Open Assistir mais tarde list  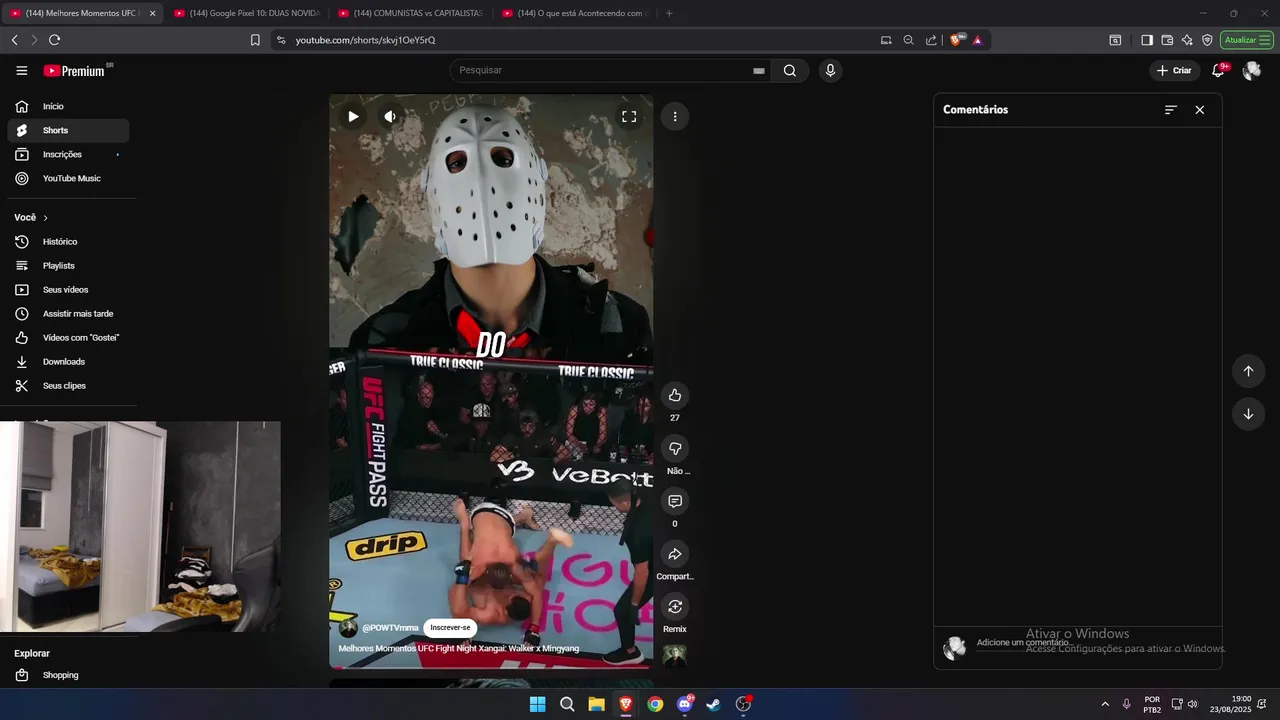[x=68, y=314]
